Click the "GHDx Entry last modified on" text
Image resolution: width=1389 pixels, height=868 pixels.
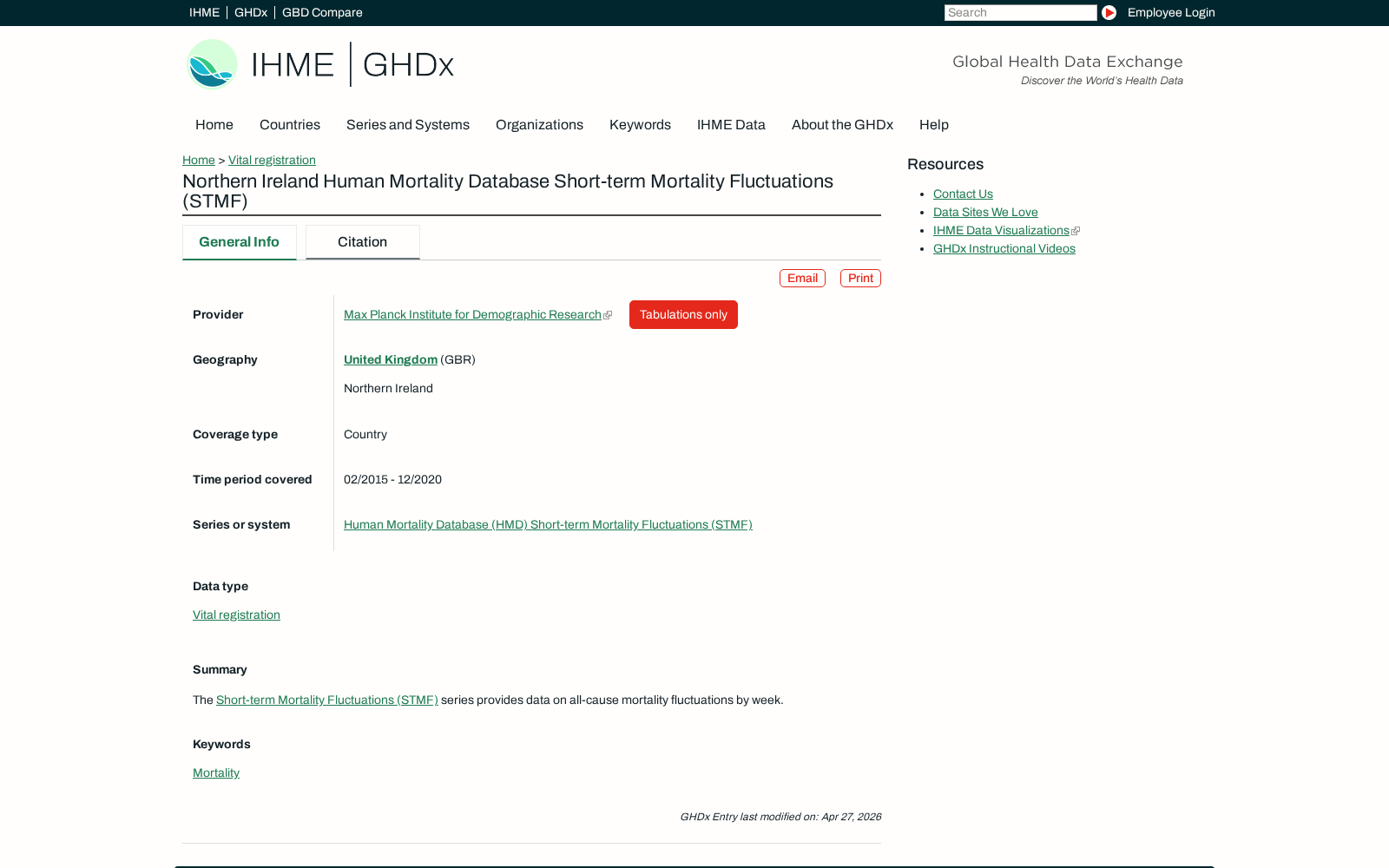780,817
